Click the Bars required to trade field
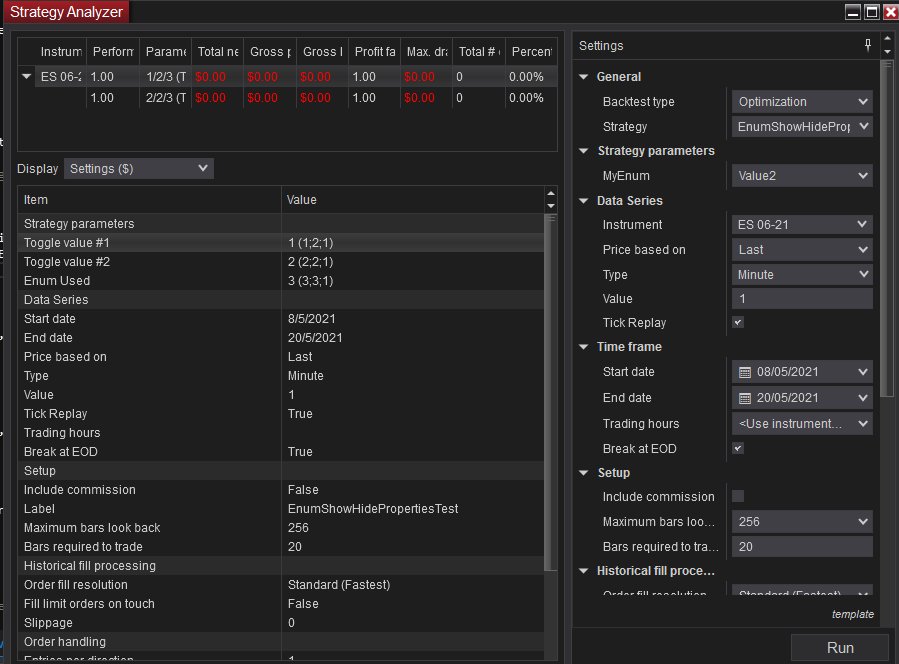The image size is (899, 664). 802,547
